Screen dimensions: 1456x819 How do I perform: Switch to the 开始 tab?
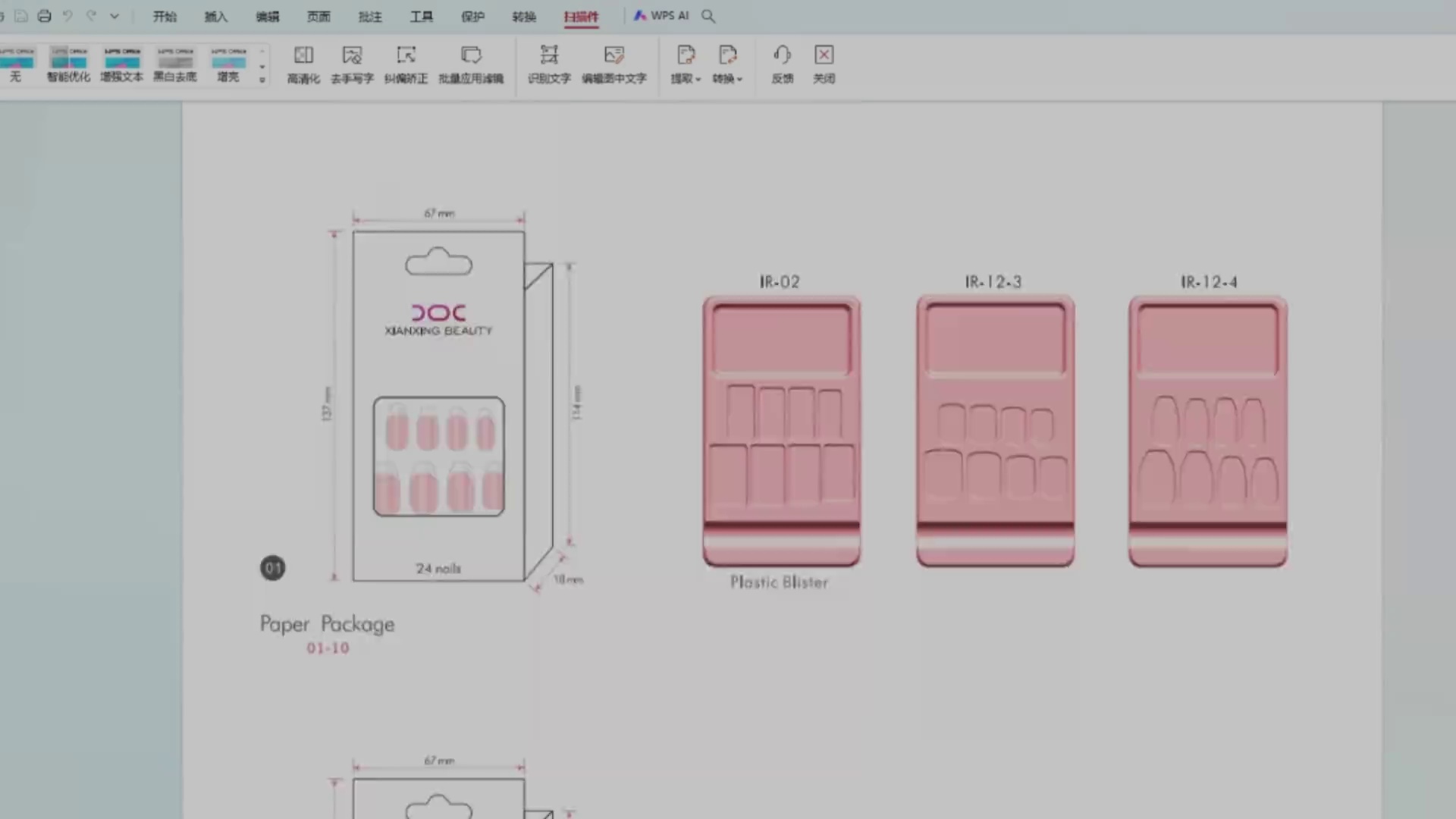click(x=165, y=17)
